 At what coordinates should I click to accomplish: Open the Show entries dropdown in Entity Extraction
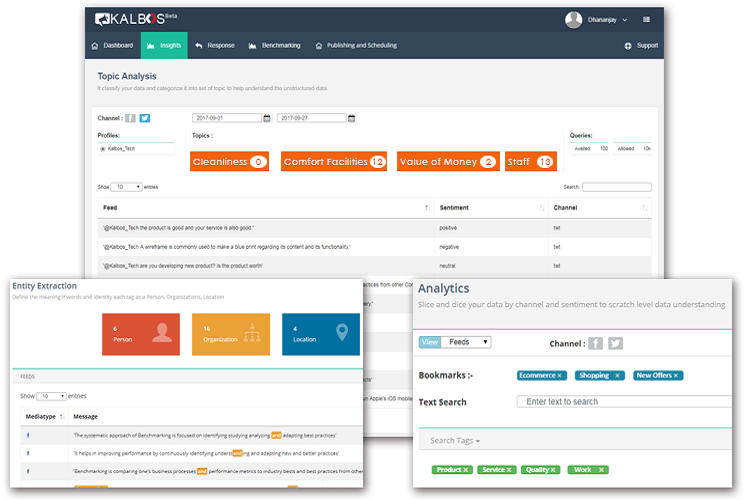tap(51, 396)
